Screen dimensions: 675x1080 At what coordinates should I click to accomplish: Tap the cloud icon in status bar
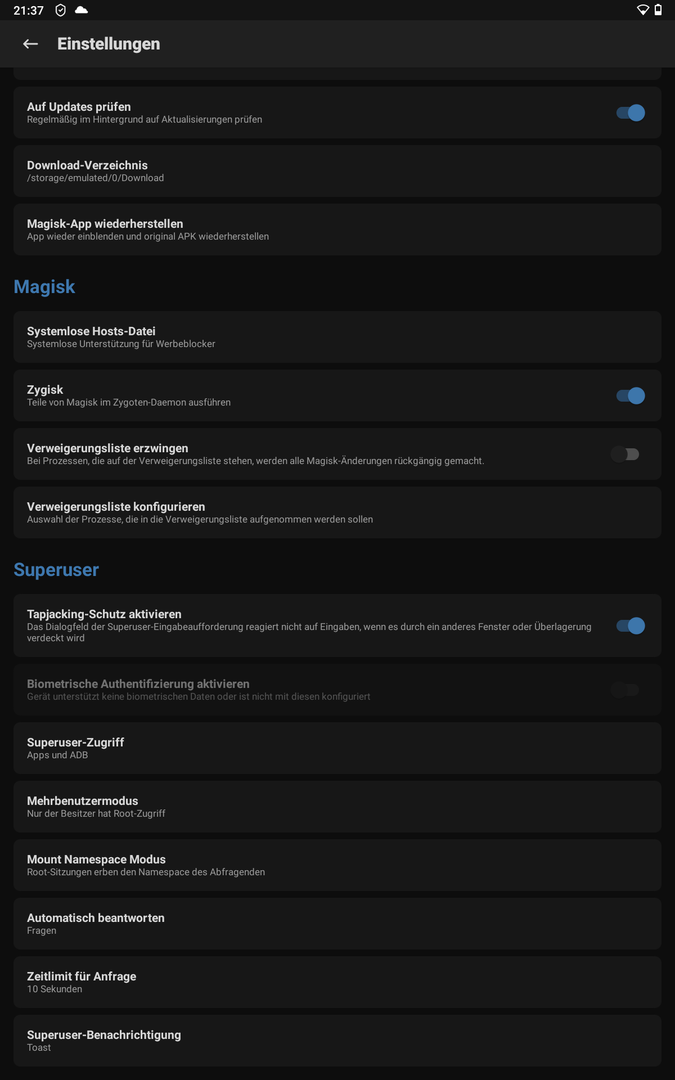pos(81,10)
